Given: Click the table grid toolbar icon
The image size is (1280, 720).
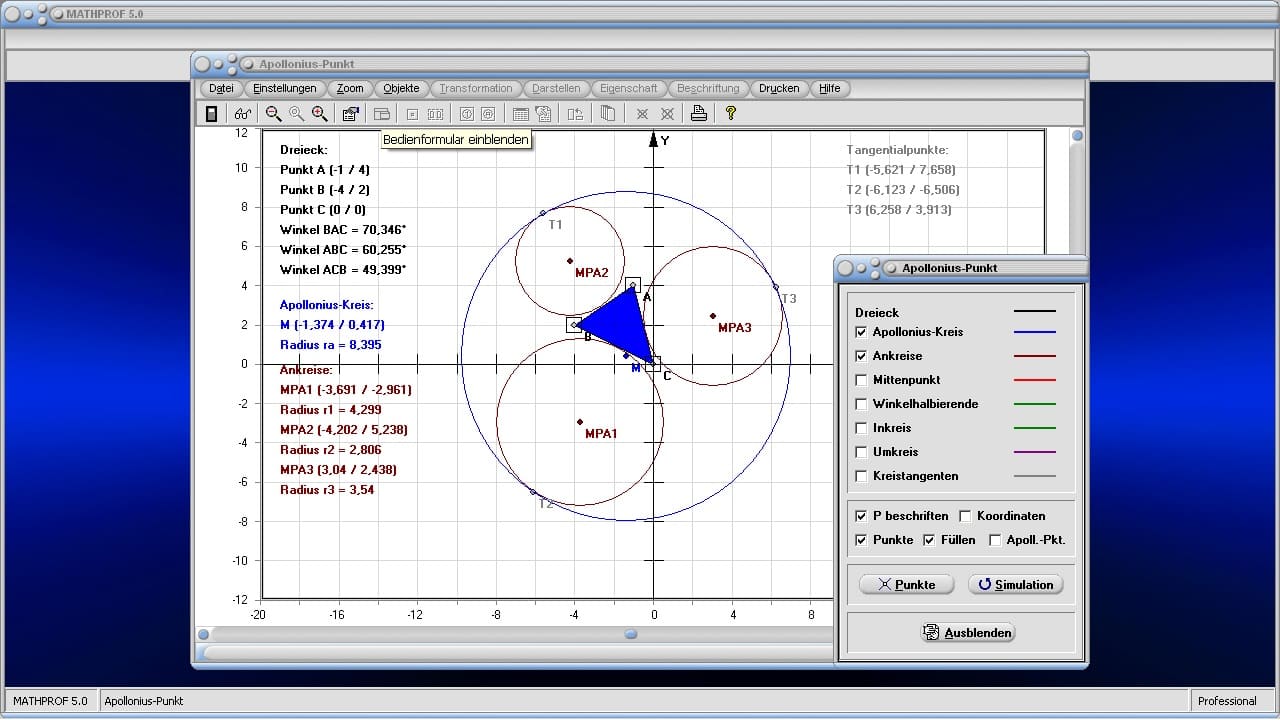Looking at the screenshot, I should click(520, 114).
